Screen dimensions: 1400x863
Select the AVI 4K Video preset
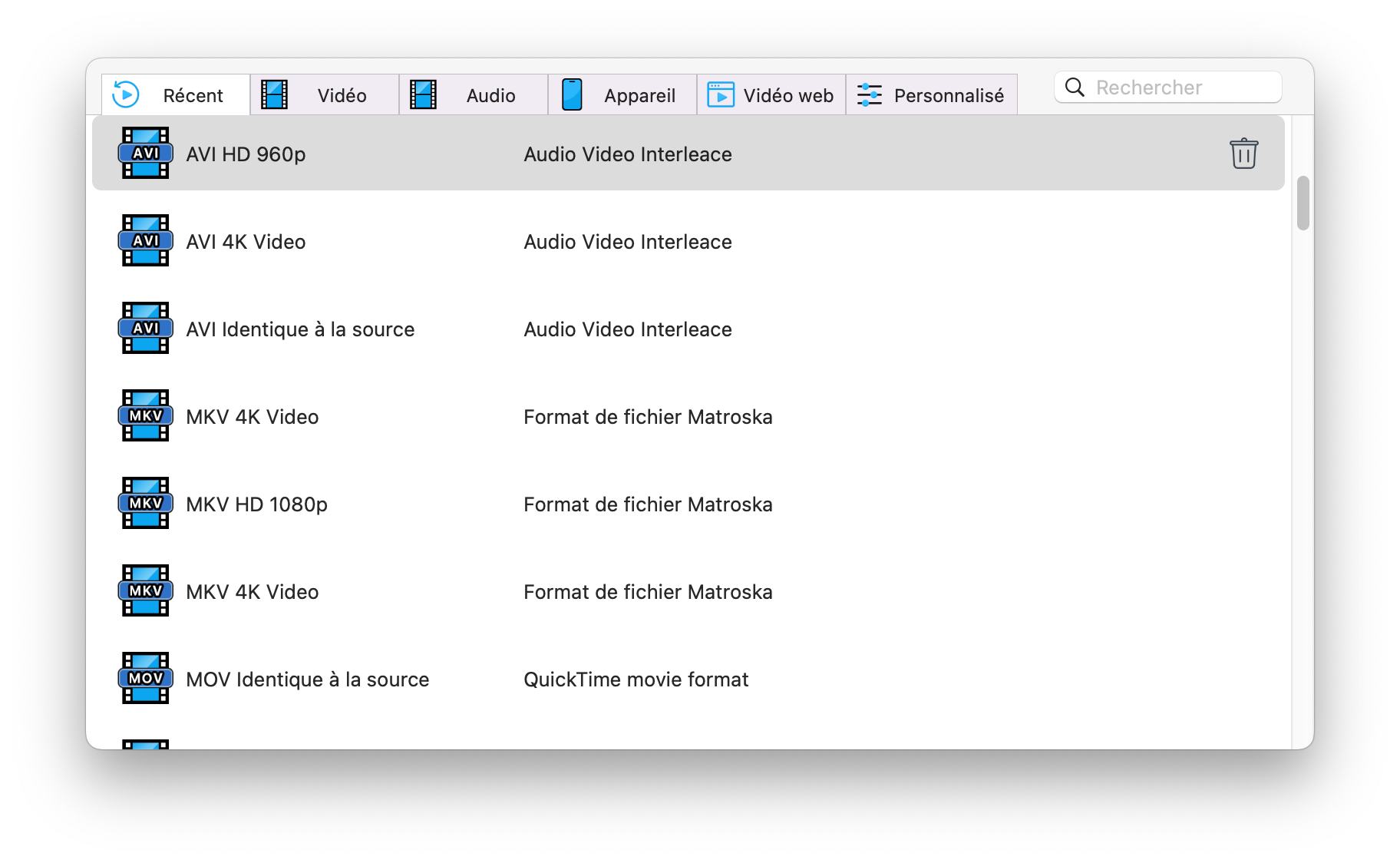tap(246, 242)
